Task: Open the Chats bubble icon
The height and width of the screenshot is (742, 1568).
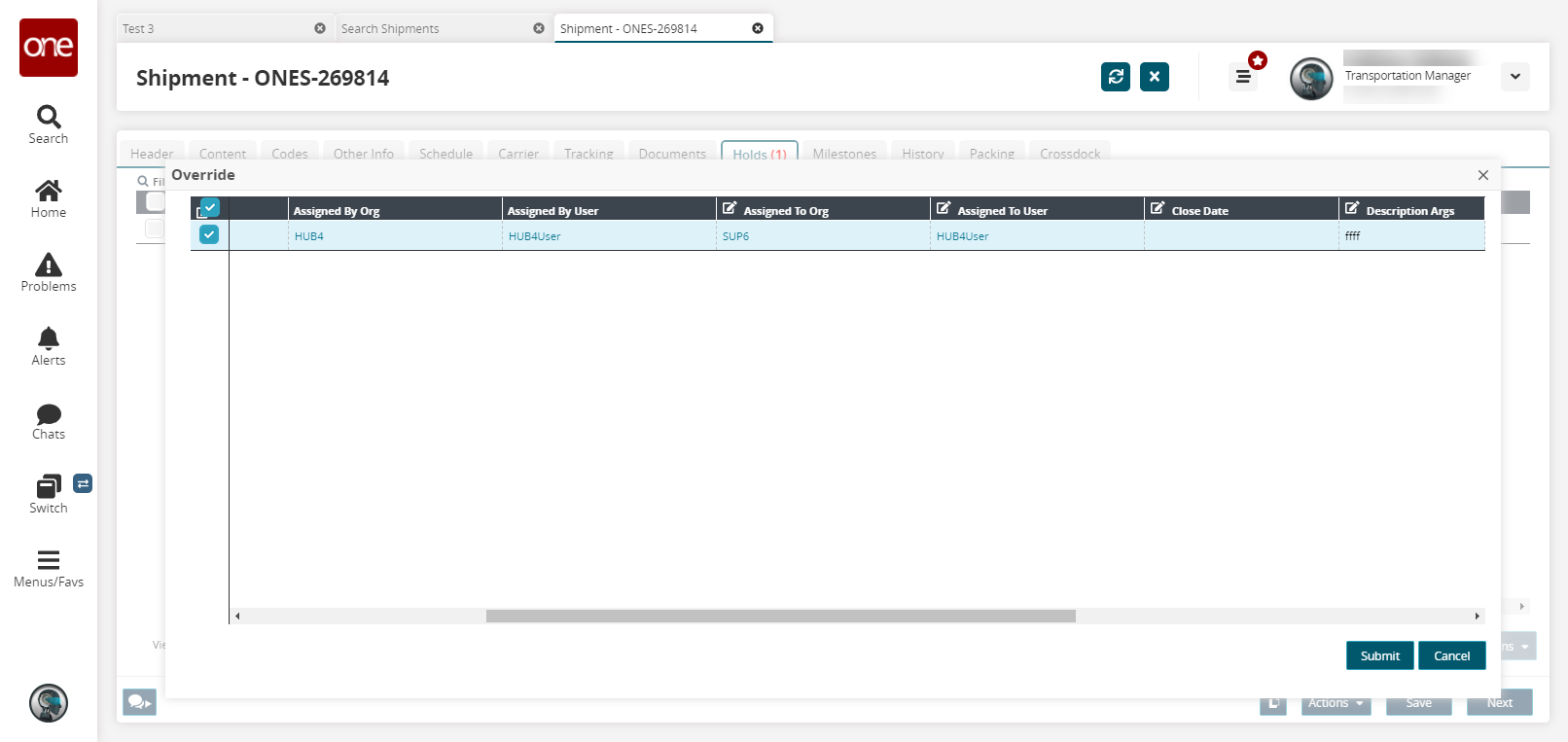Action: coord(49,420)
